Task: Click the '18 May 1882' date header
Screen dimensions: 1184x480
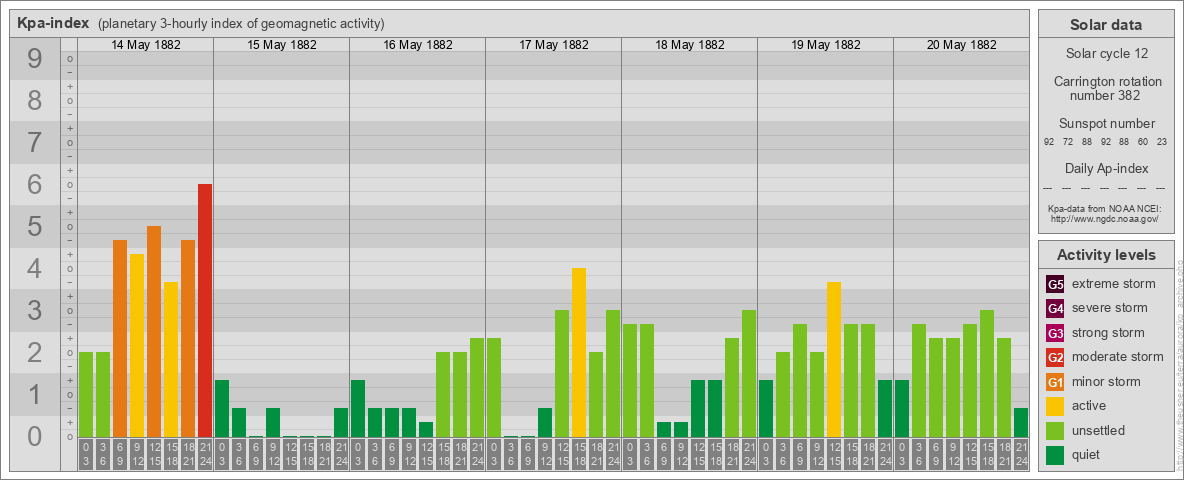Action: point(689,45)
